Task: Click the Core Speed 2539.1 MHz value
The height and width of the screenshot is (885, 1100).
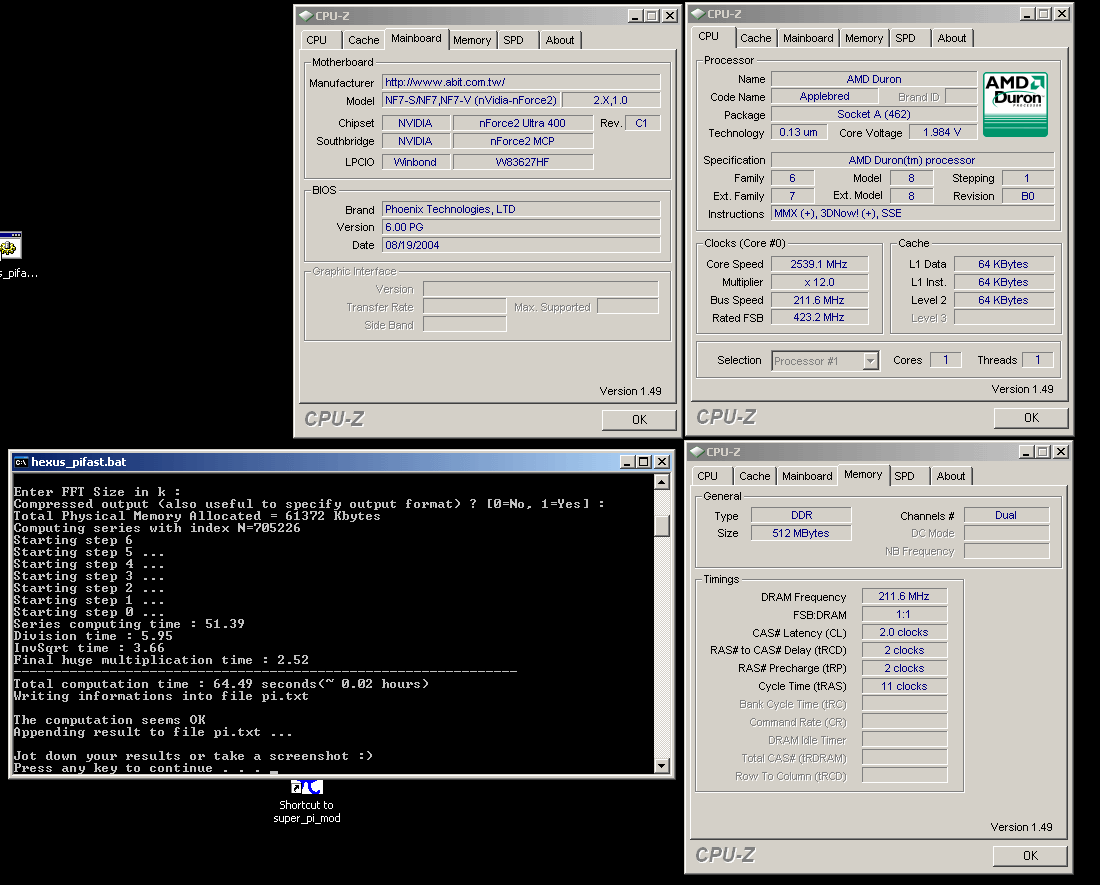Action: (x=819, y=264)
